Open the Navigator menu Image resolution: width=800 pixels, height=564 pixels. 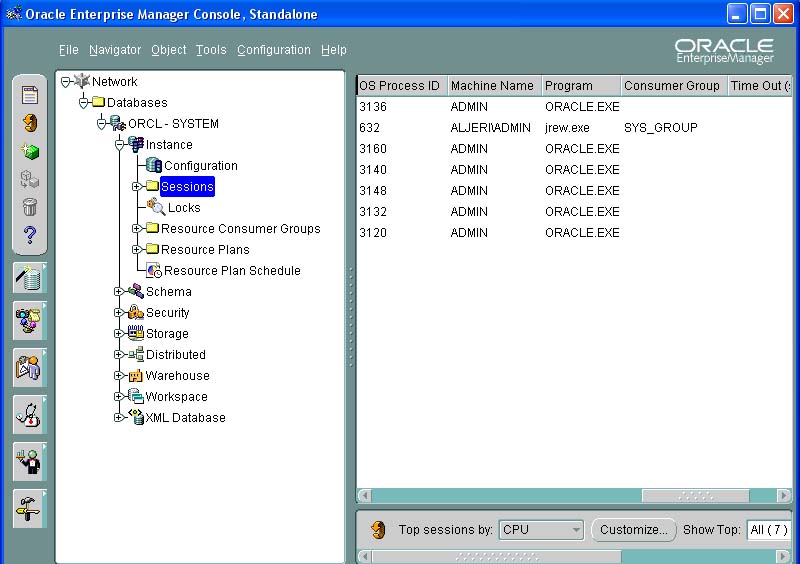point(115,50)
